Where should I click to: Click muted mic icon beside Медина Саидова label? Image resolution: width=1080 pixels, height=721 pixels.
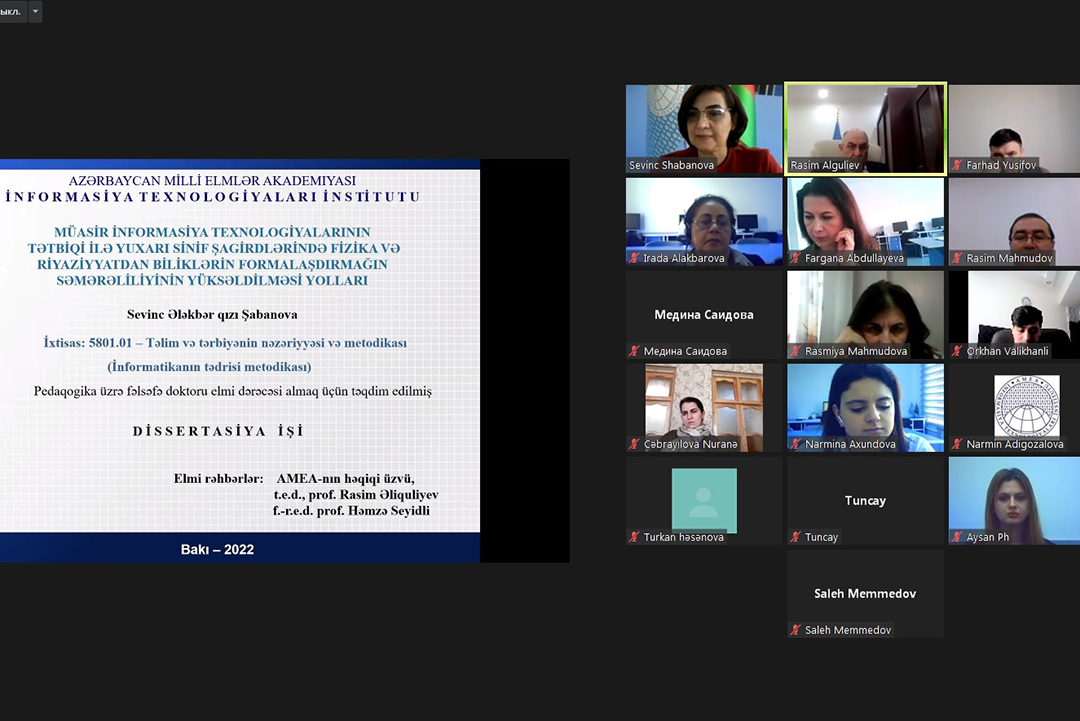pyautogui.click(x=634, y=351)
